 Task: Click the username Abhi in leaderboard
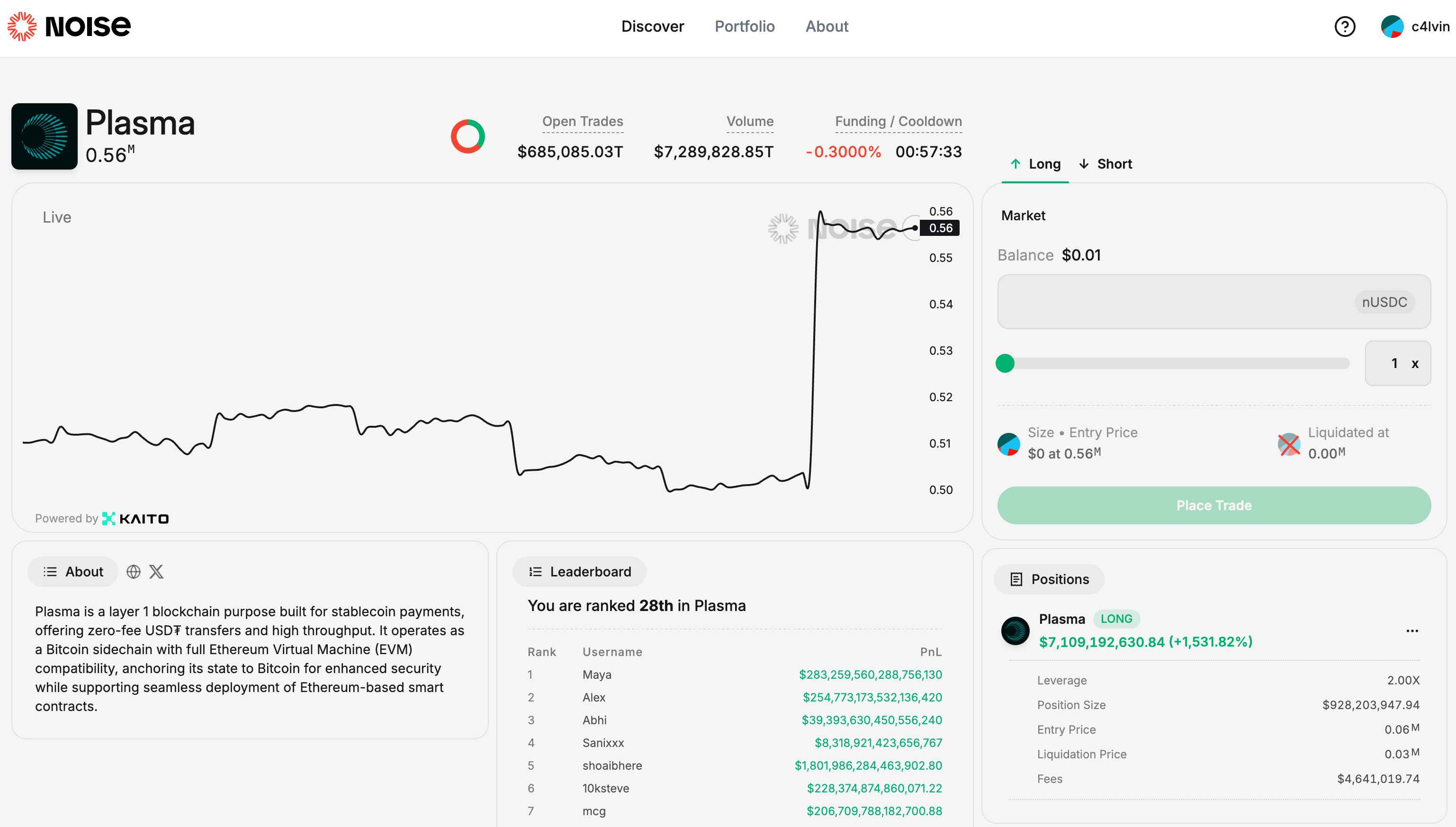coord(594,720)
